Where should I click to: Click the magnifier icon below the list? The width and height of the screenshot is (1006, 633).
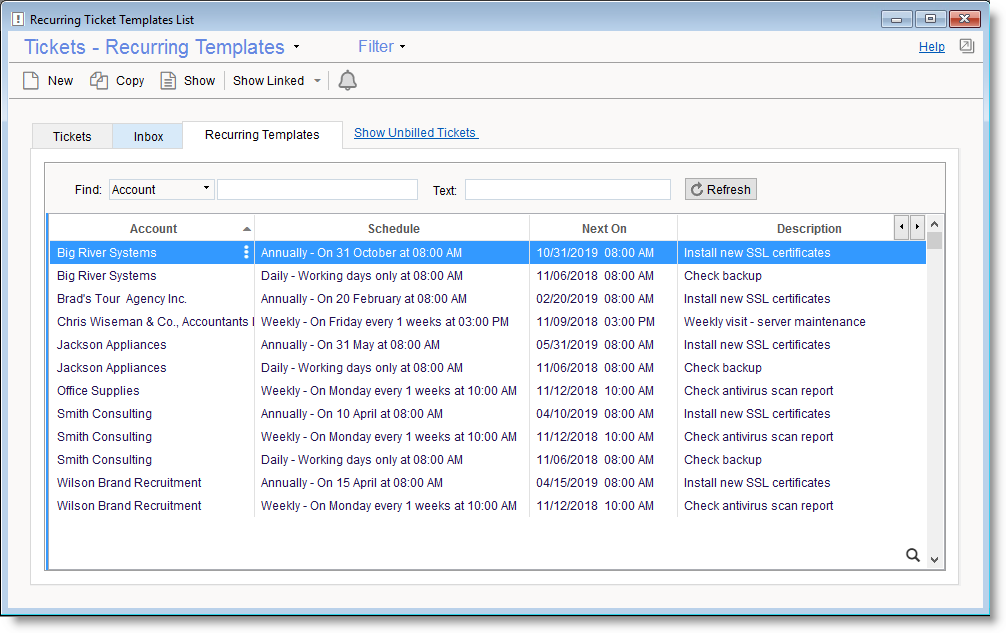tap(912, 555)
